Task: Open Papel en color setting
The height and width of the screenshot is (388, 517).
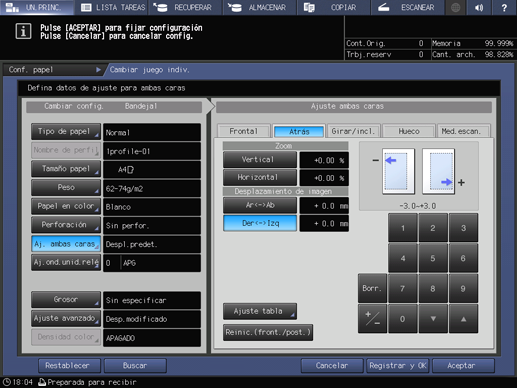Action: pyautogui.click(x=66, y=206)
